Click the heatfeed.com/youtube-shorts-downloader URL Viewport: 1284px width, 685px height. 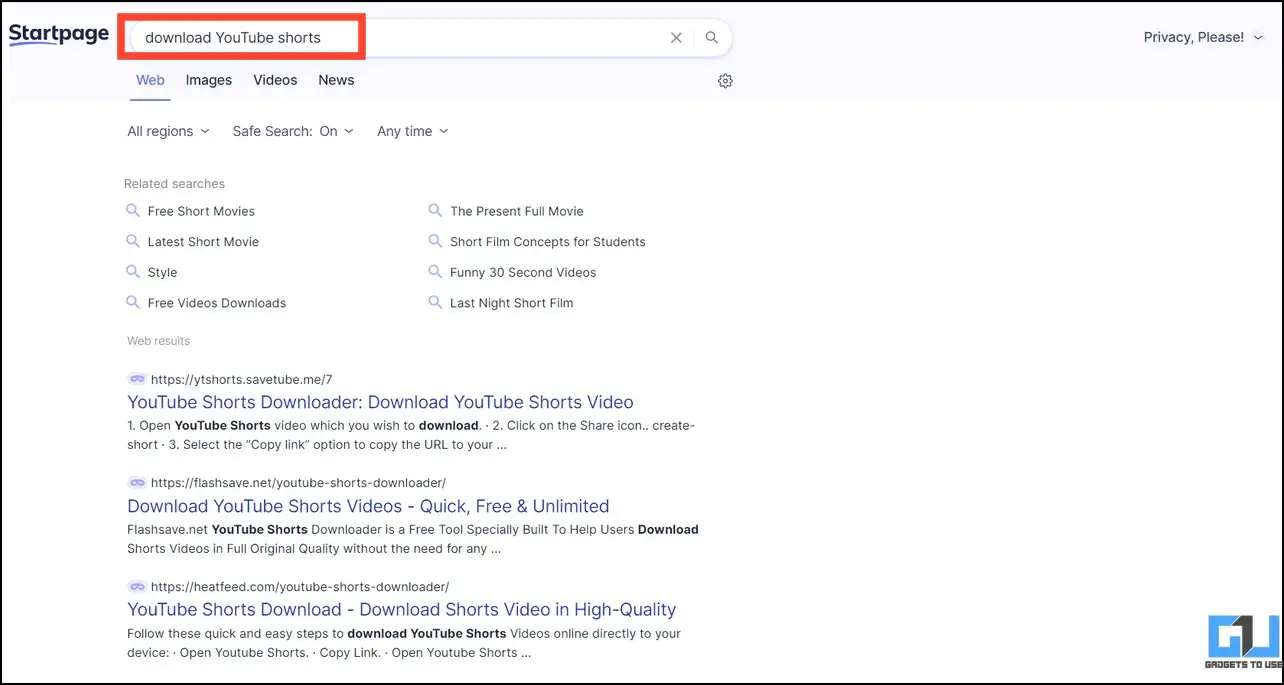(300, 587)
